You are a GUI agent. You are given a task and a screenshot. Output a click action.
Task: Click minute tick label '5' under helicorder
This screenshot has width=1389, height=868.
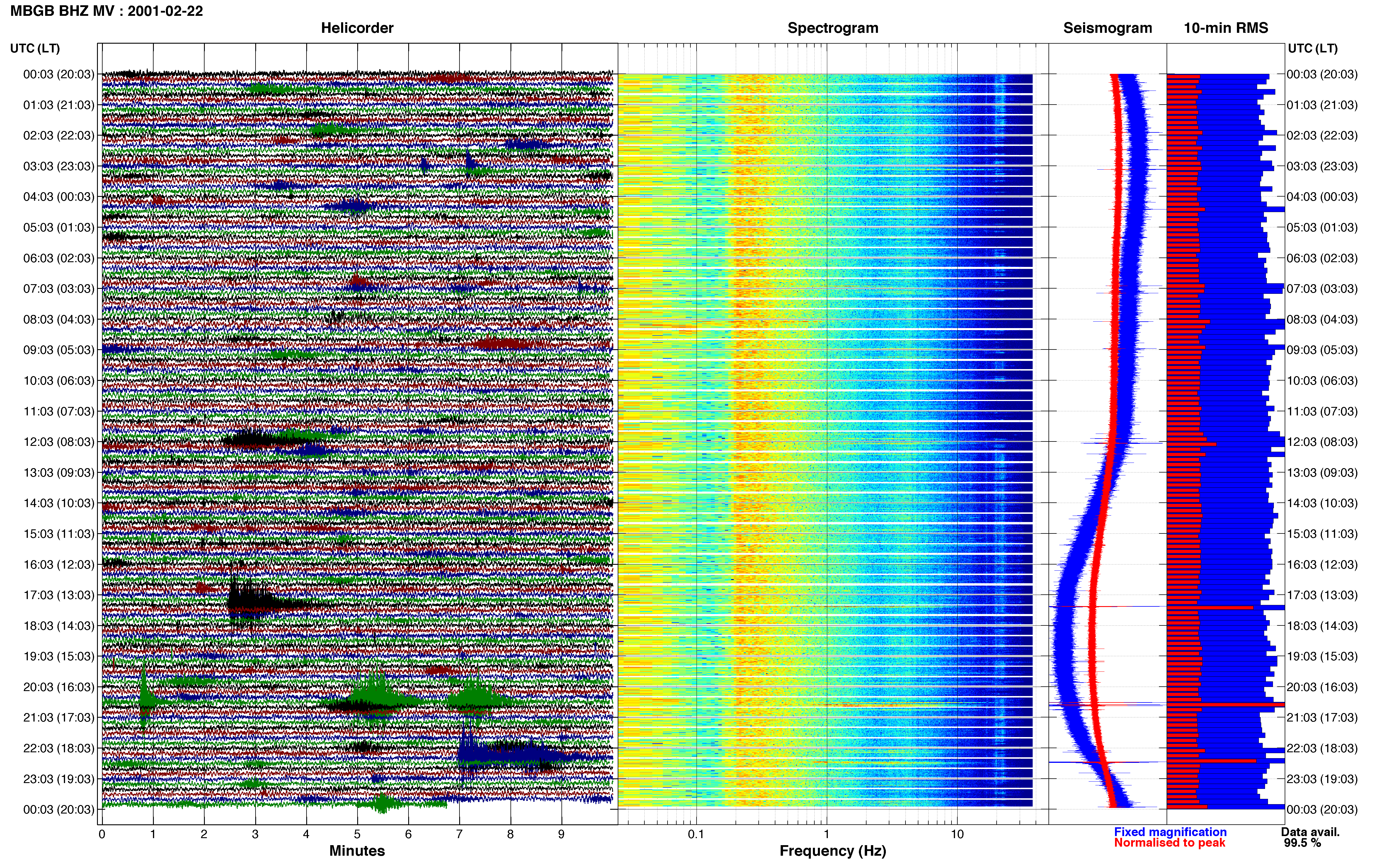click(357, 835)
